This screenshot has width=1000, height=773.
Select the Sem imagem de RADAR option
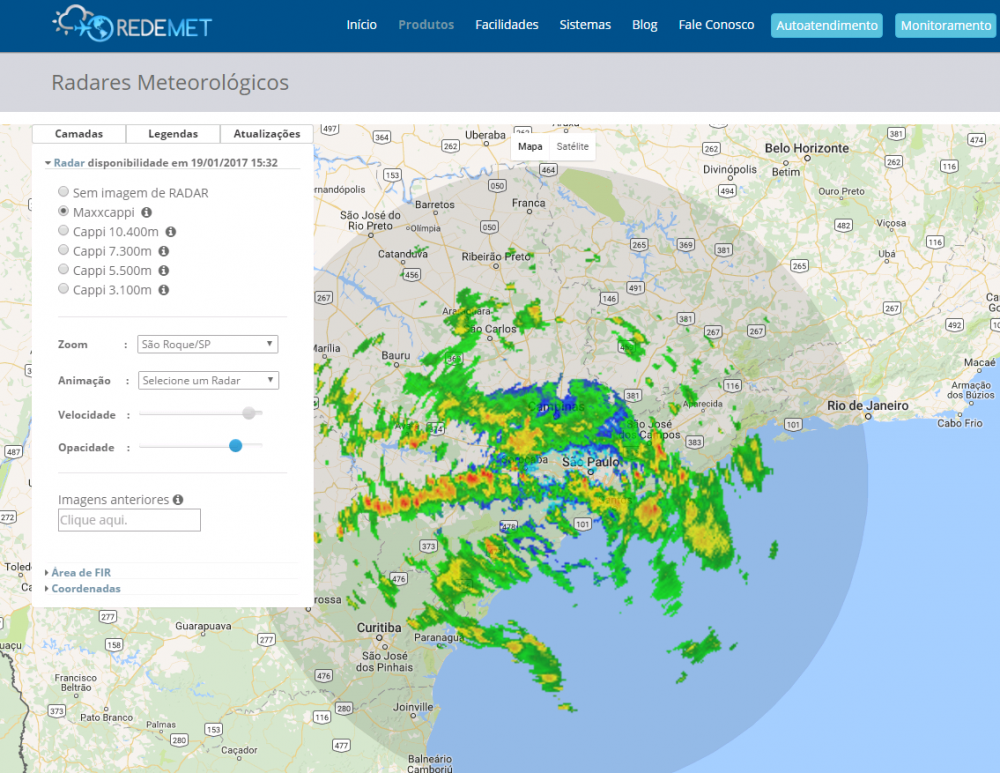[x=63, y=192]
